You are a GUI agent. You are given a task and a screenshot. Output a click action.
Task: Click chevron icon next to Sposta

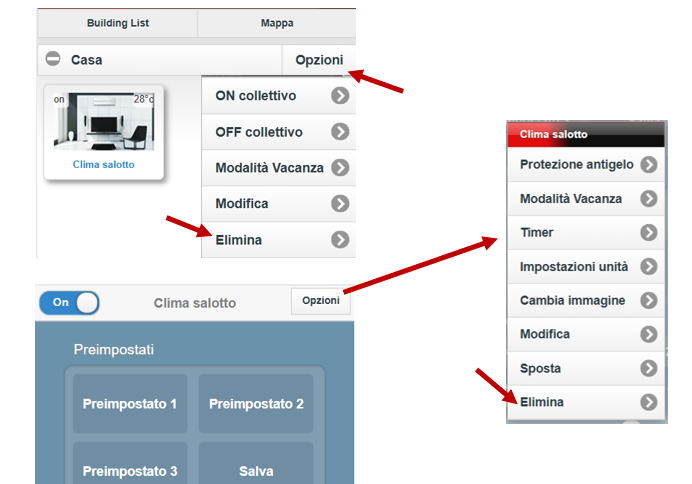coord(649,368)
